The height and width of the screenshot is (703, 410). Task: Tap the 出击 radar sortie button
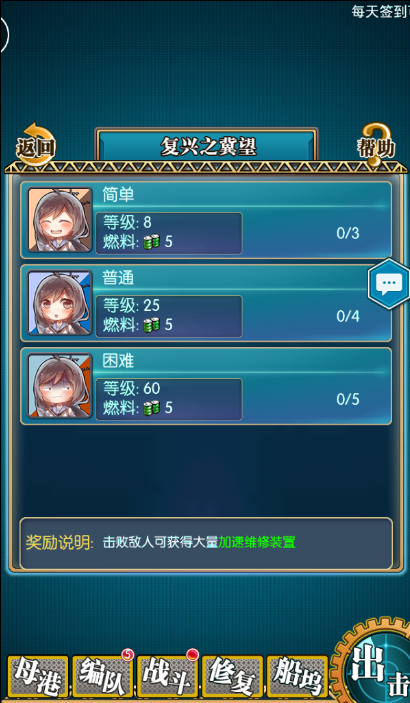[372, 663]
